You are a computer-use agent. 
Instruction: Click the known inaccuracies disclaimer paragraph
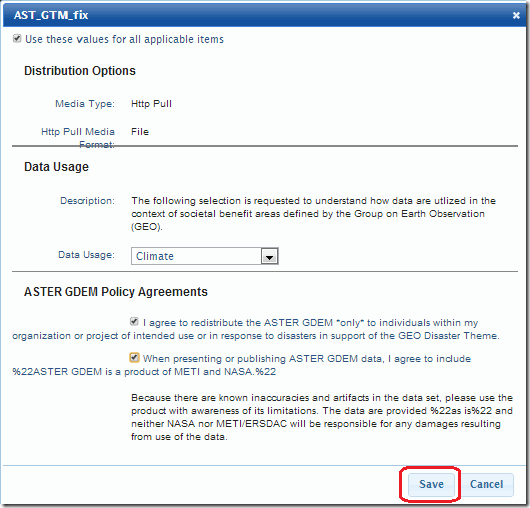click(322, 417)
